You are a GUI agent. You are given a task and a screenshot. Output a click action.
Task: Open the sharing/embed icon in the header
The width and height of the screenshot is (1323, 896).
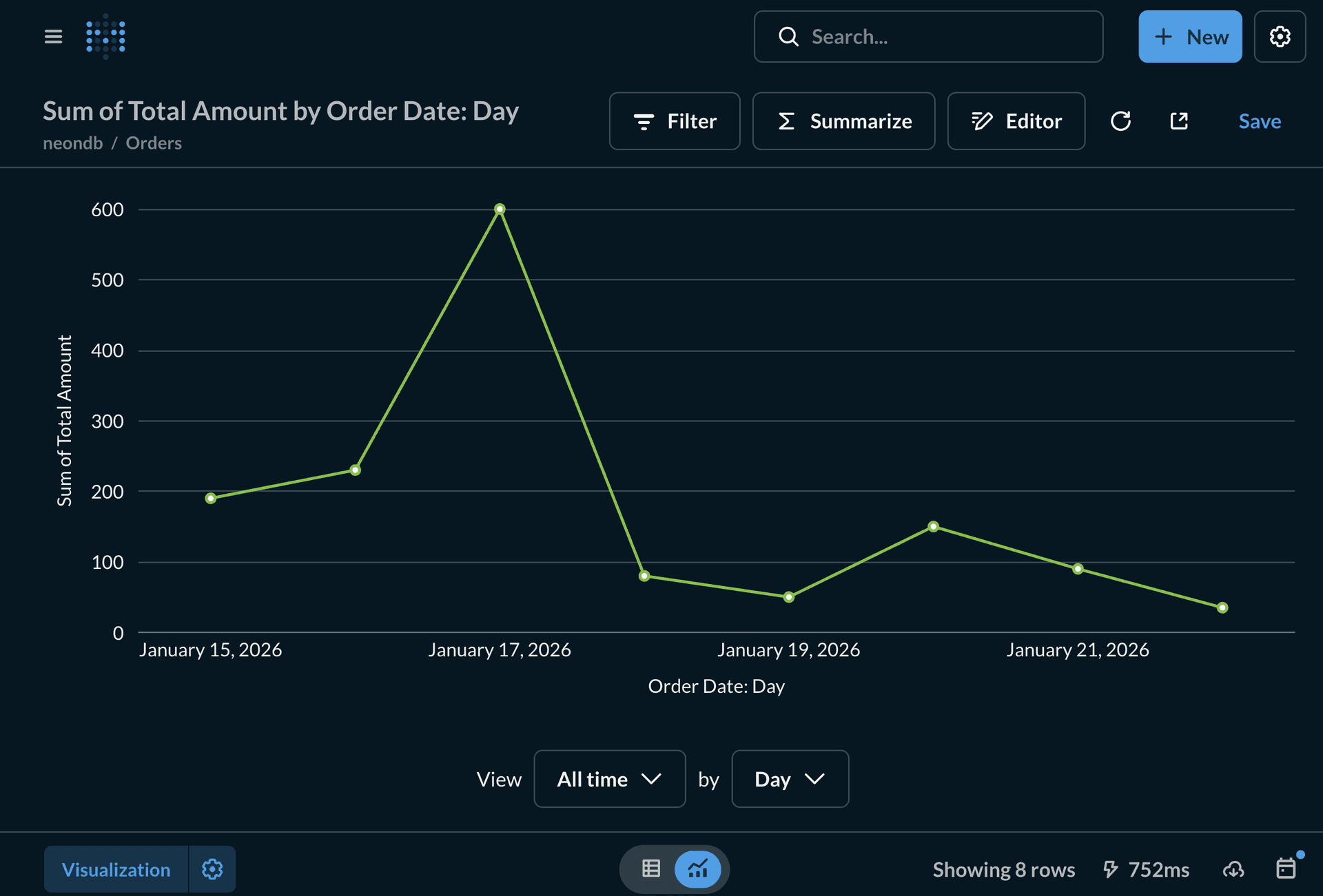click(x=1179, y=121)
